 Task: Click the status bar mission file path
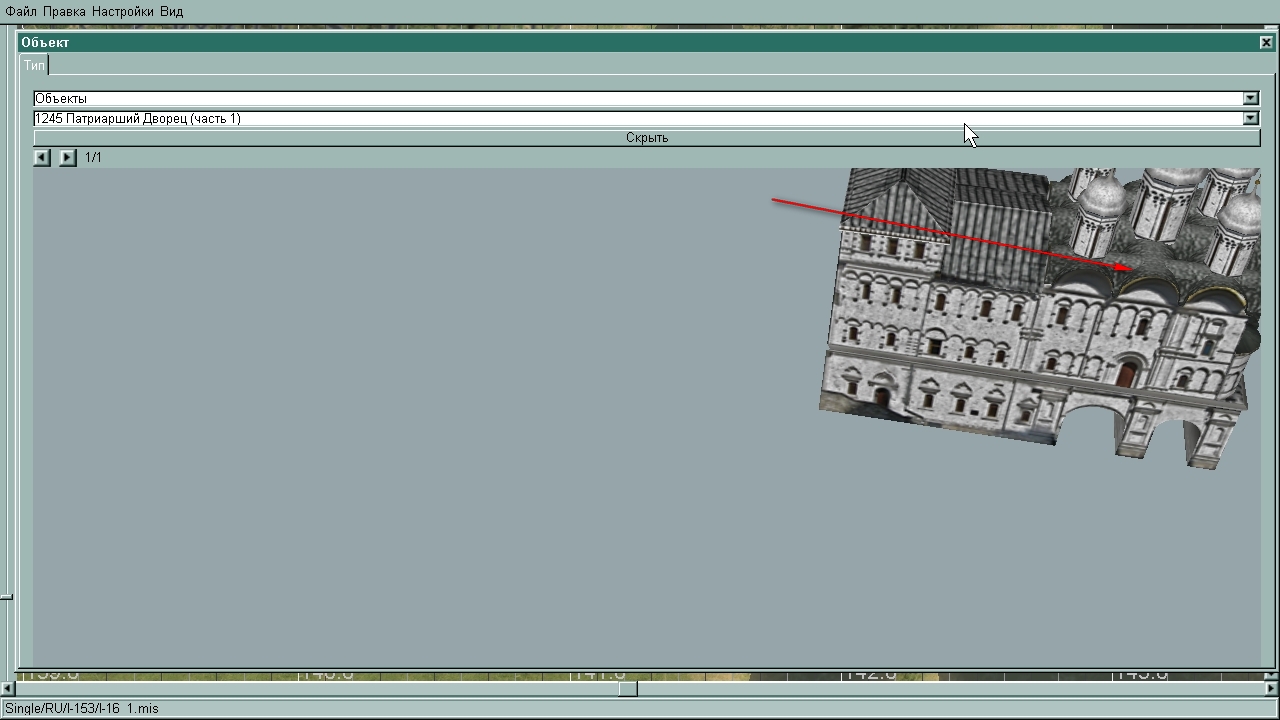pos(82,708)
